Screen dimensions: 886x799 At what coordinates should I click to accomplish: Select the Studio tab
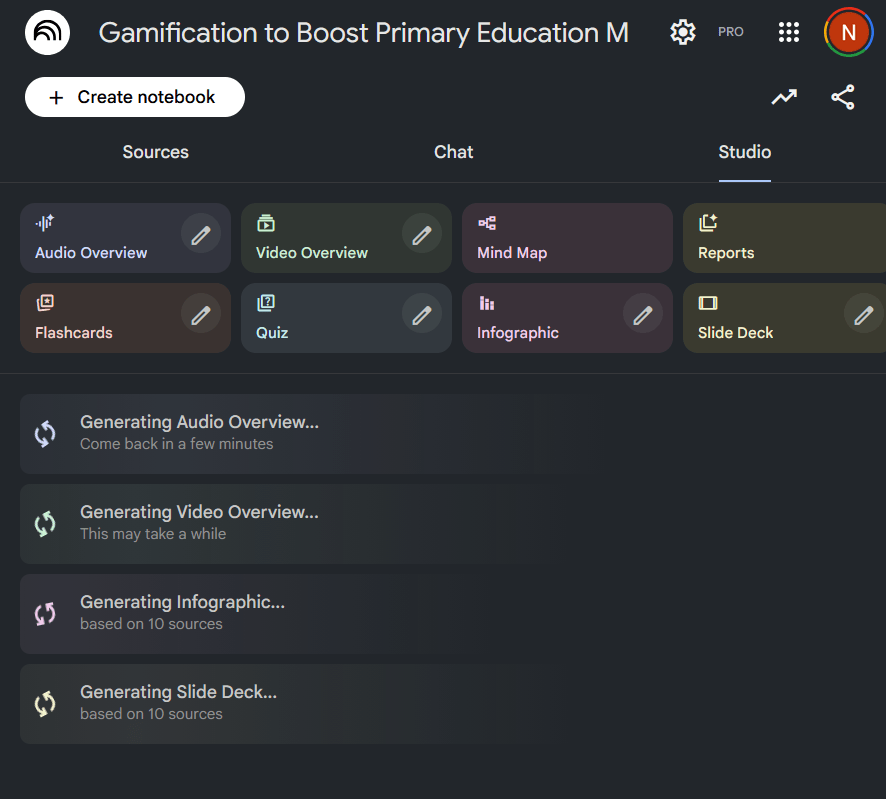point(744,152)
